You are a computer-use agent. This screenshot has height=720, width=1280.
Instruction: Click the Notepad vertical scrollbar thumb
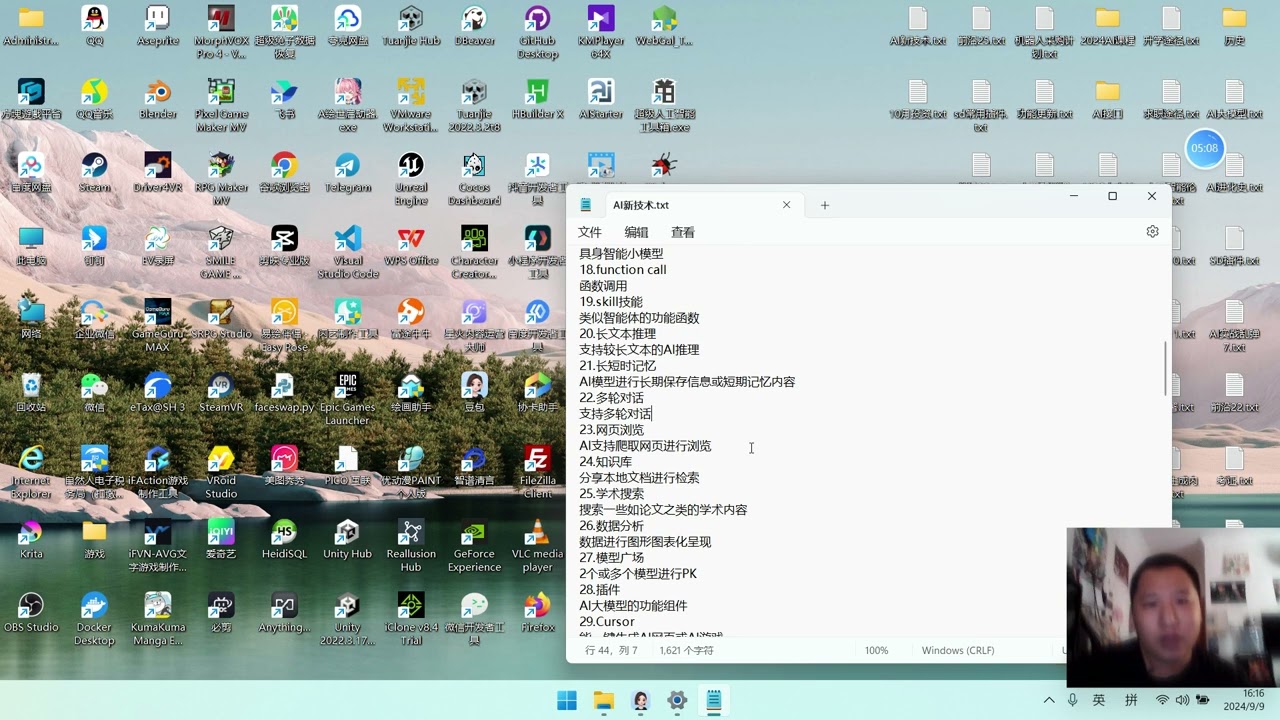1164,367
